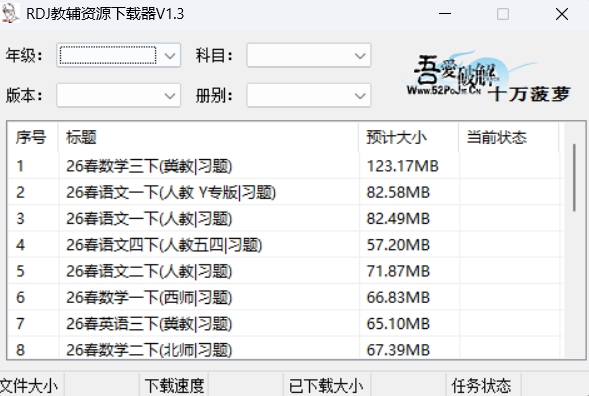The width and height of the screenshot is (589, 396).
Task: Click the RDJ app icon in title bar
Action: (10, 14)
